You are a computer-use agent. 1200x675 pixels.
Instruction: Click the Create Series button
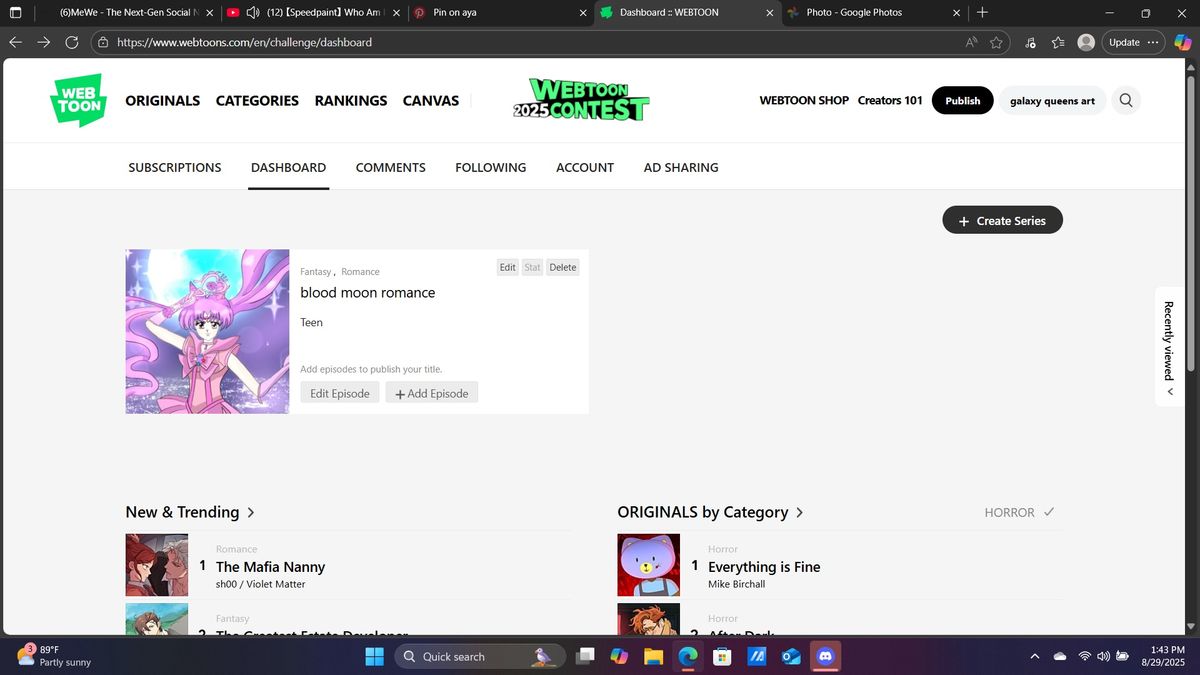(1002, 221)
